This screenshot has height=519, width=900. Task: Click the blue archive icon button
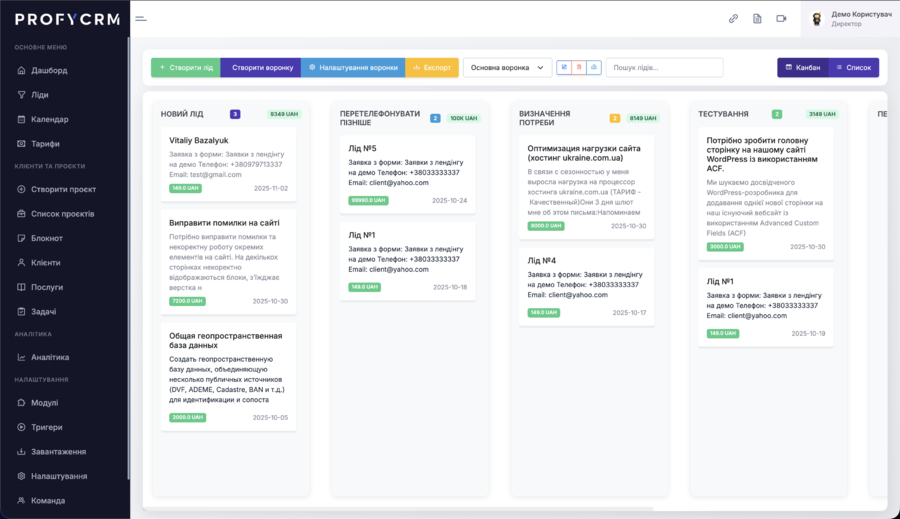click(594, 67)
